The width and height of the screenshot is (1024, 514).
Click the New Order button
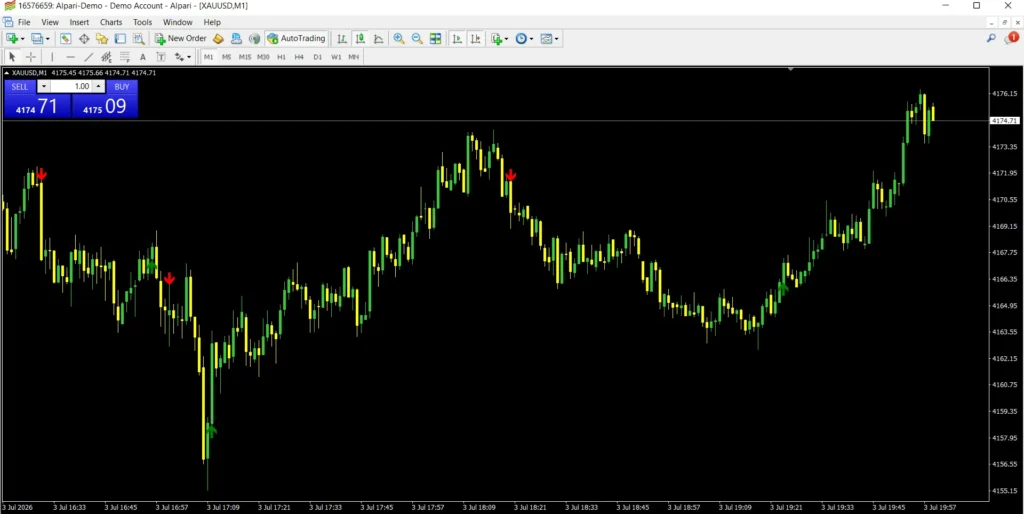(x=180, y=39)
